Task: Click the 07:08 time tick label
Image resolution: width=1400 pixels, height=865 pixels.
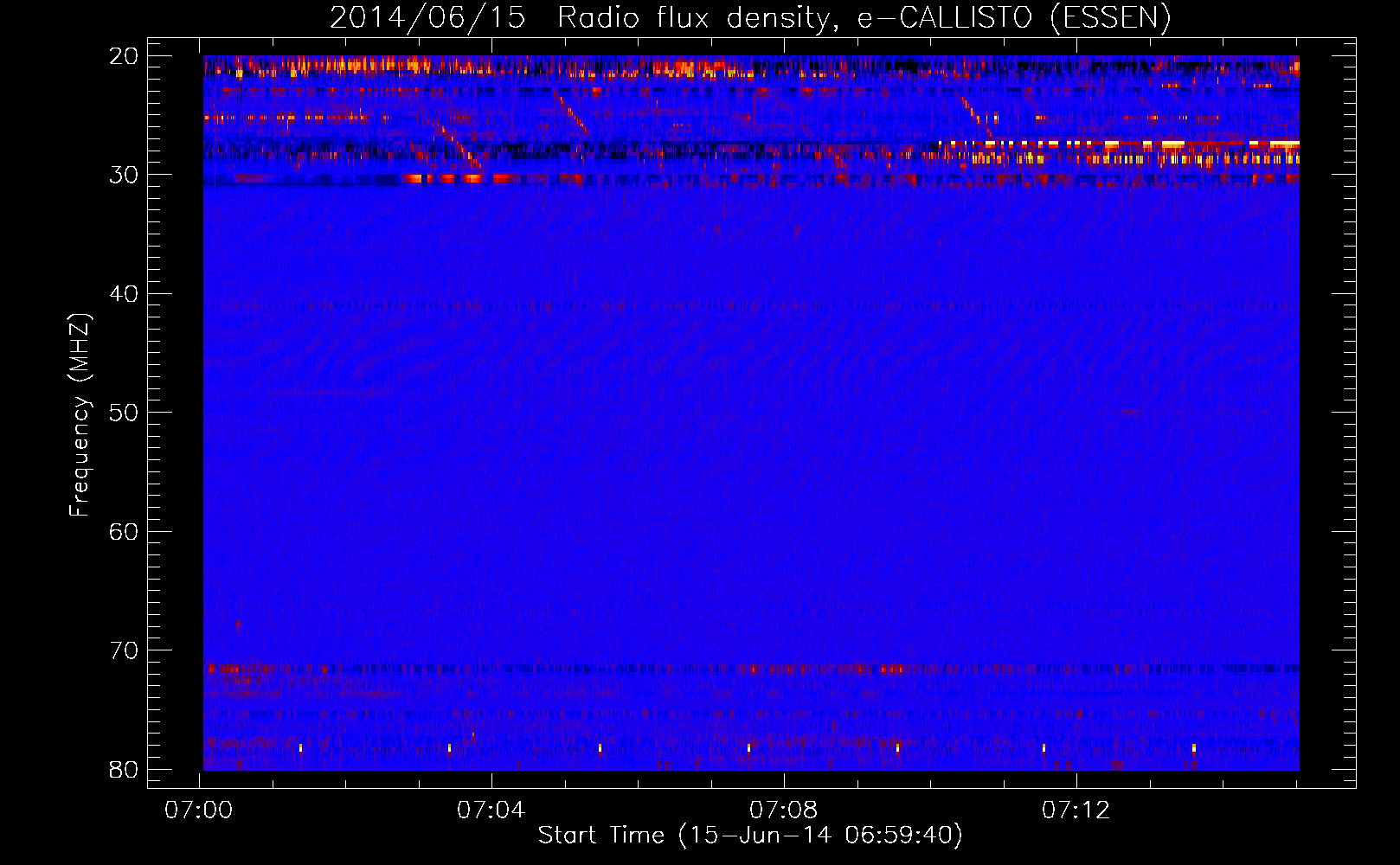Action: tap(784, 810)
